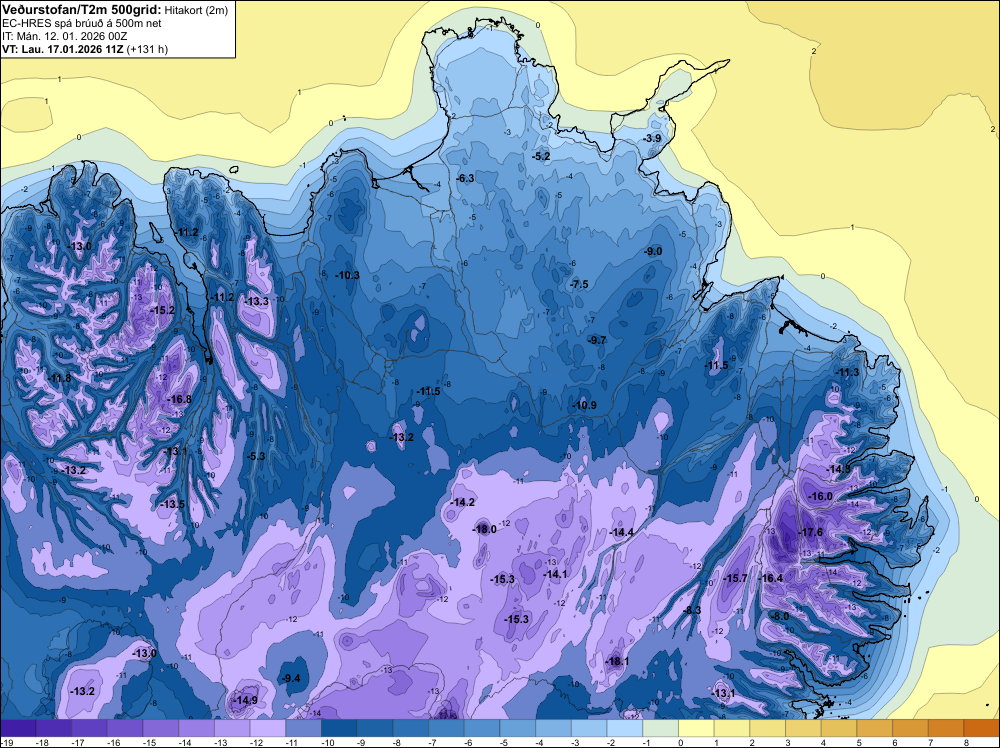
Task: Click the -14.1 temperature label
Action: coord(555,575)
